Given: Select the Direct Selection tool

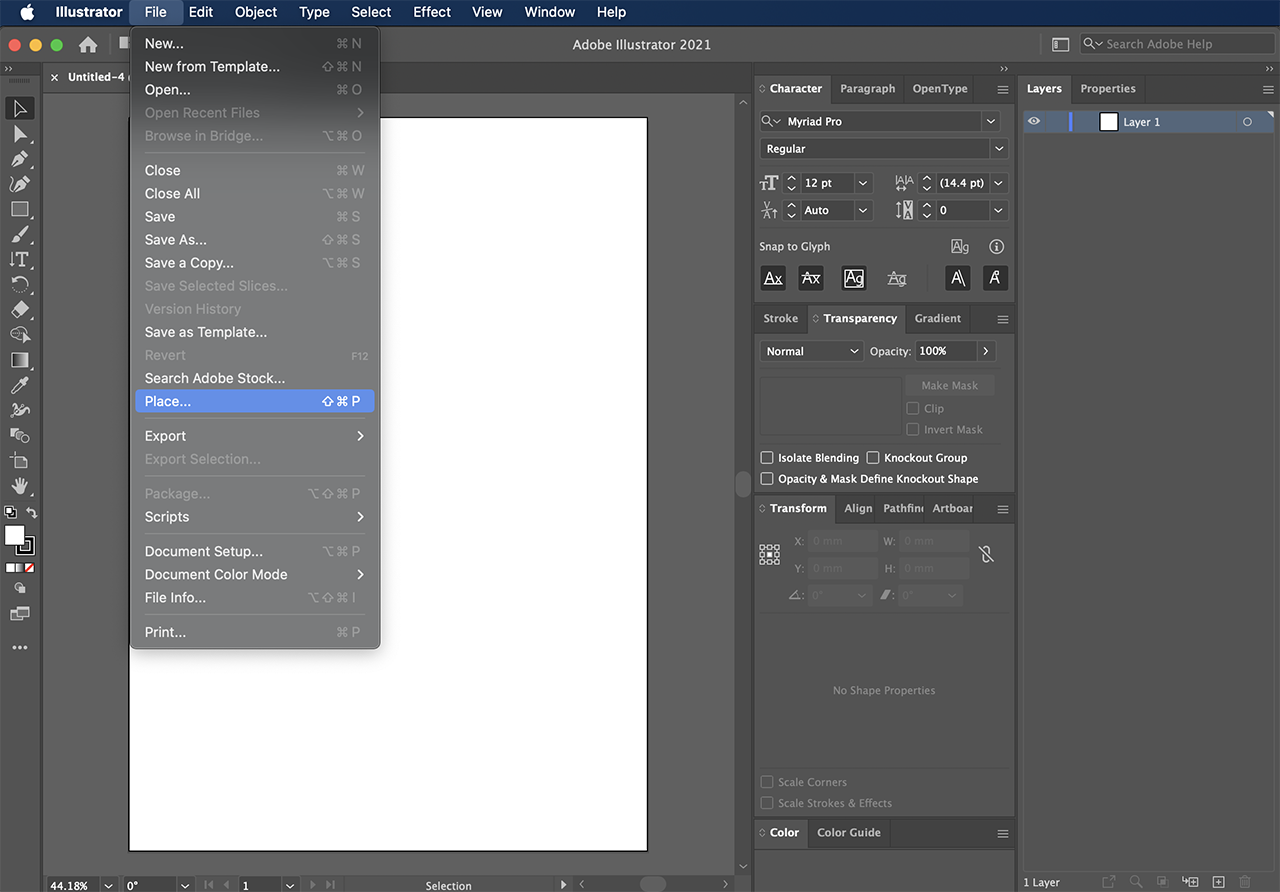Looking at the screenshot, I should click(20, 134).
